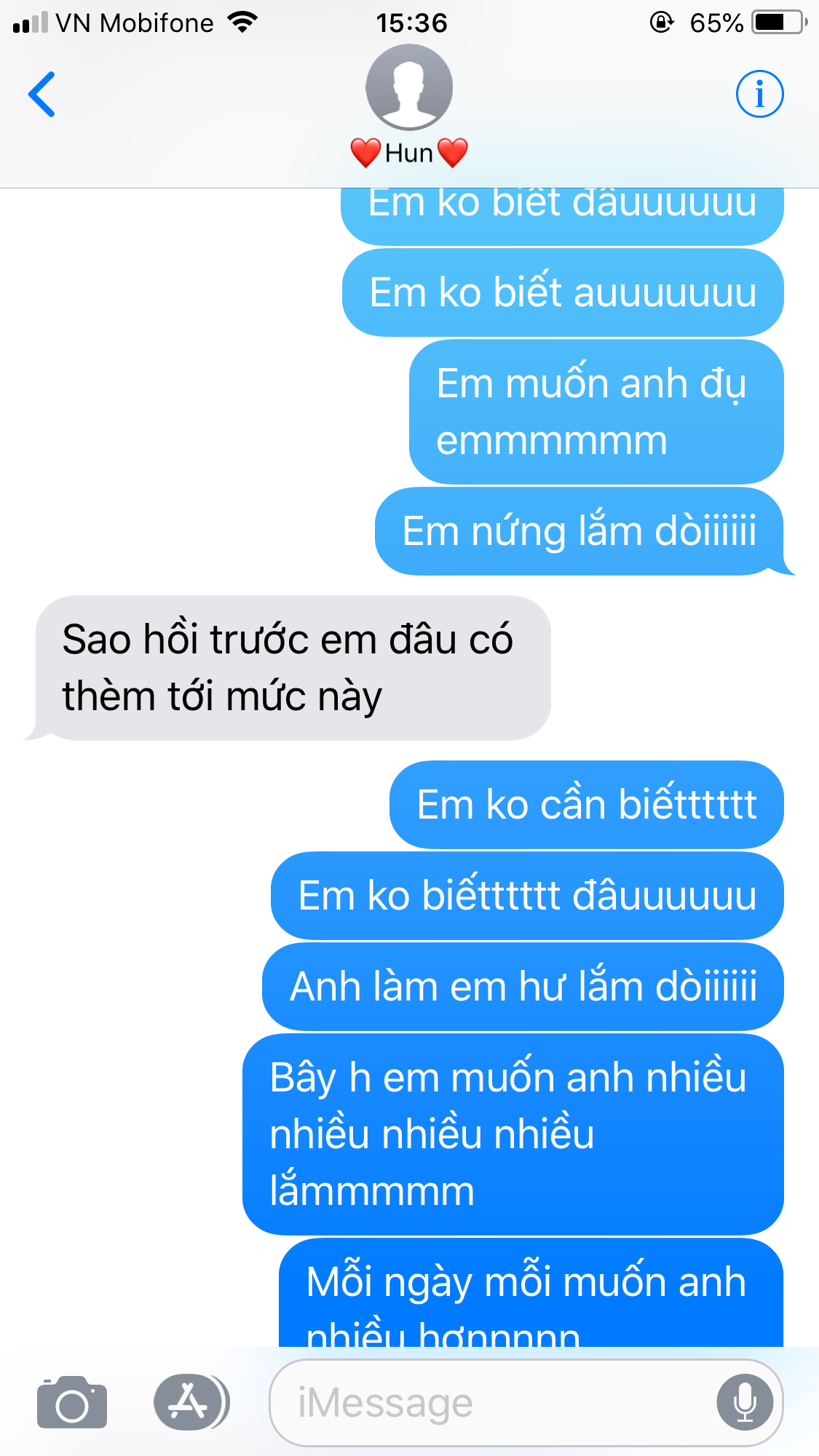Tap the 'Em ko cần biếtttttt' message bubble
Image resolution: width=819 pixels, height=1456 pixels.
click(587, 805)
